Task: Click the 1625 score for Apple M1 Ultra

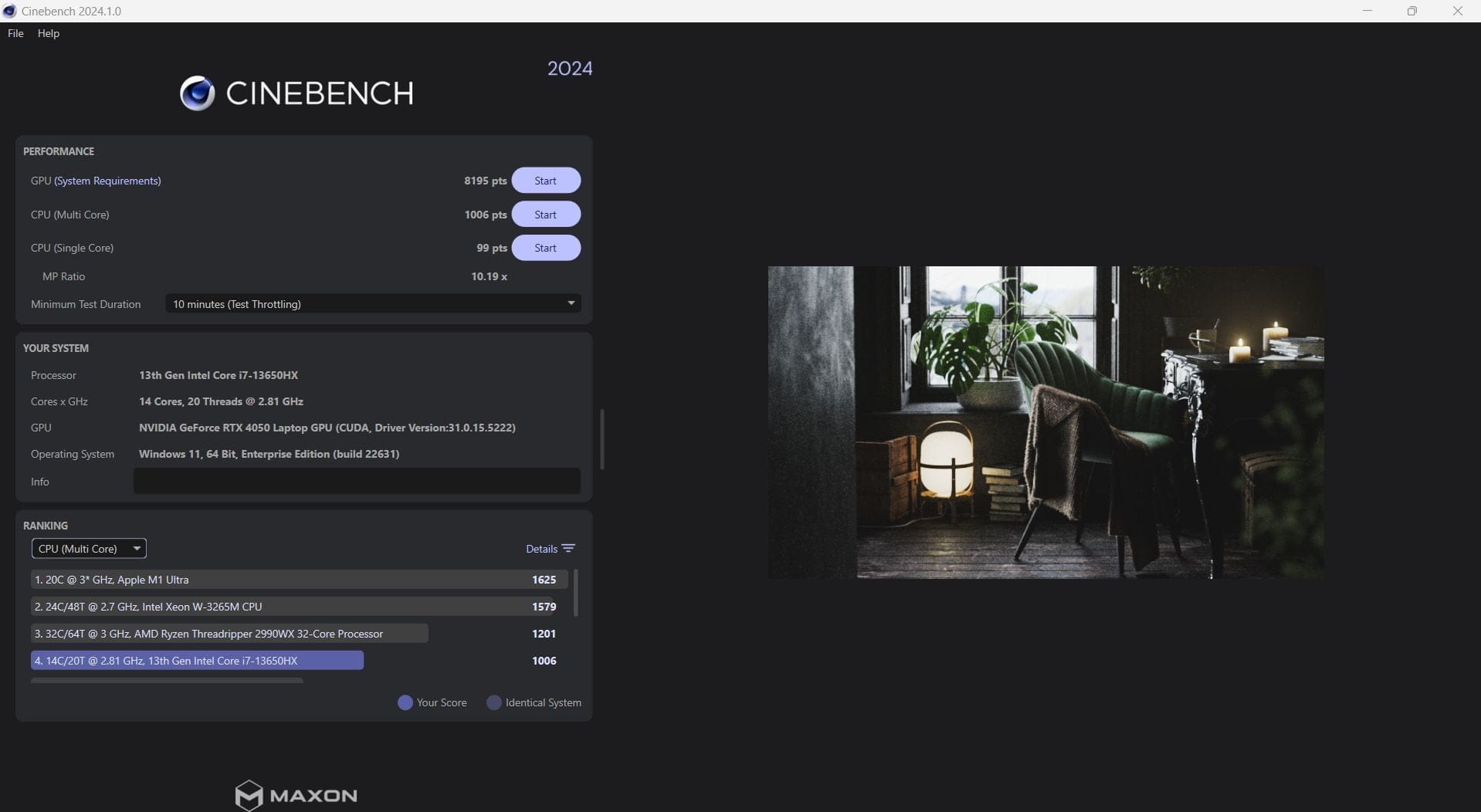Action: click(544, 580)
